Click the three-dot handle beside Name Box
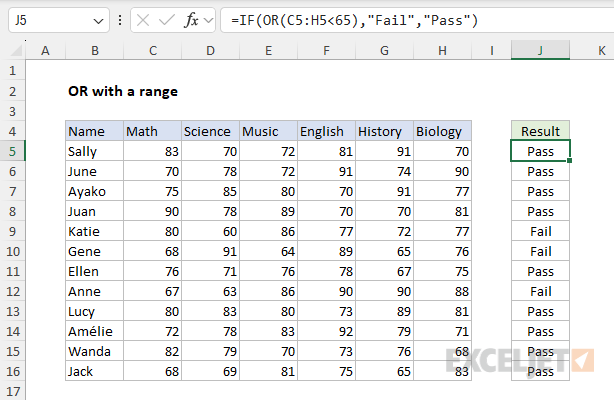This screenshot has width=614, height=400. coord(120,20)
